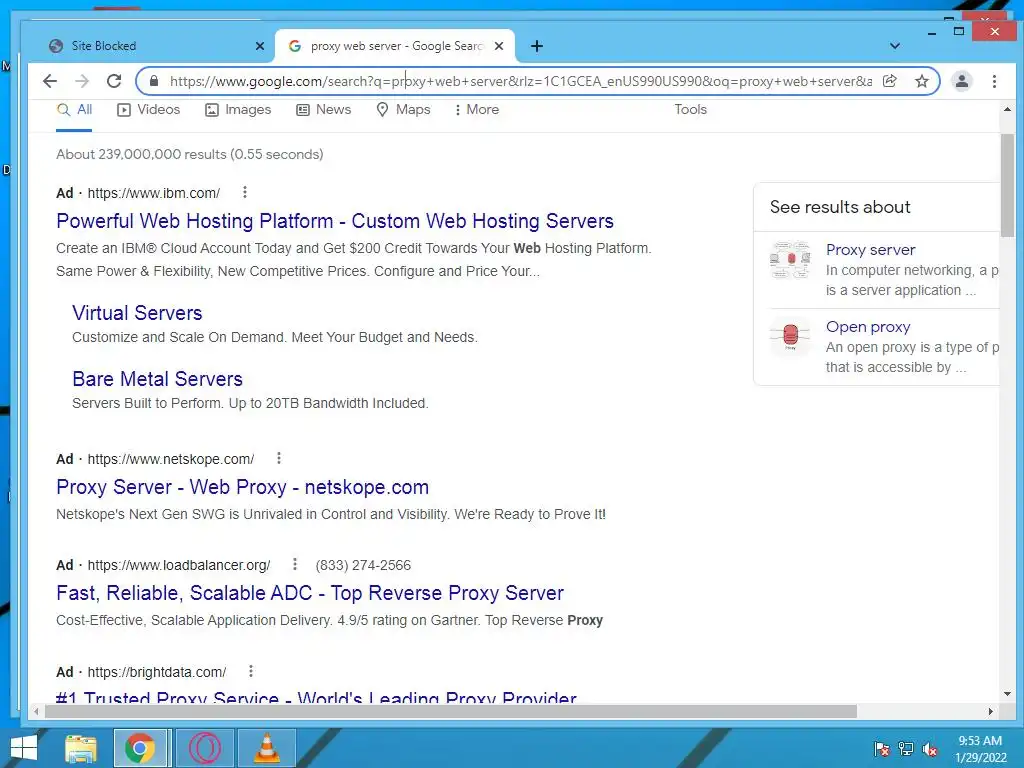
Task: Switch to Maps results
Action: pos(404,110)
